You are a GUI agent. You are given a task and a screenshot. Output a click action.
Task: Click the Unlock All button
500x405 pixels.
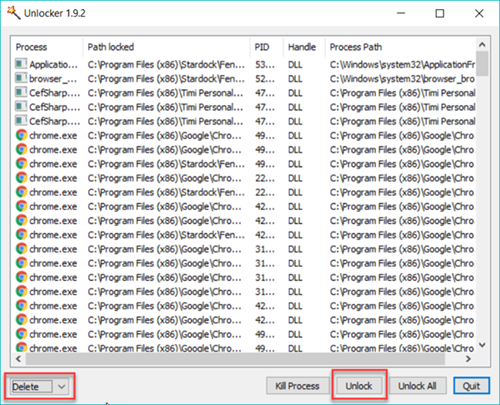(417, 386)
